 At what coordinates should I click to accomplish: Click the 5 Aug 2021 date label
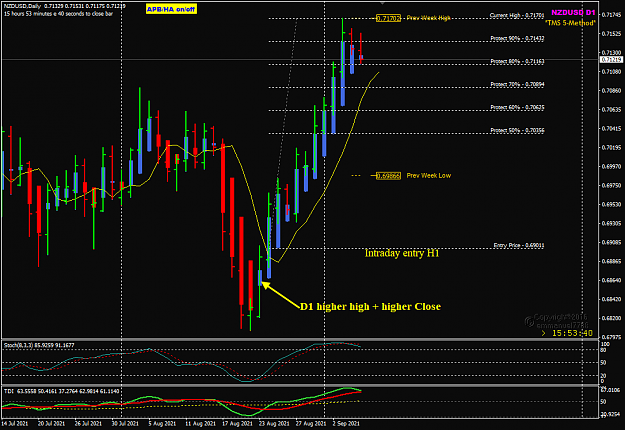(162, 424)
